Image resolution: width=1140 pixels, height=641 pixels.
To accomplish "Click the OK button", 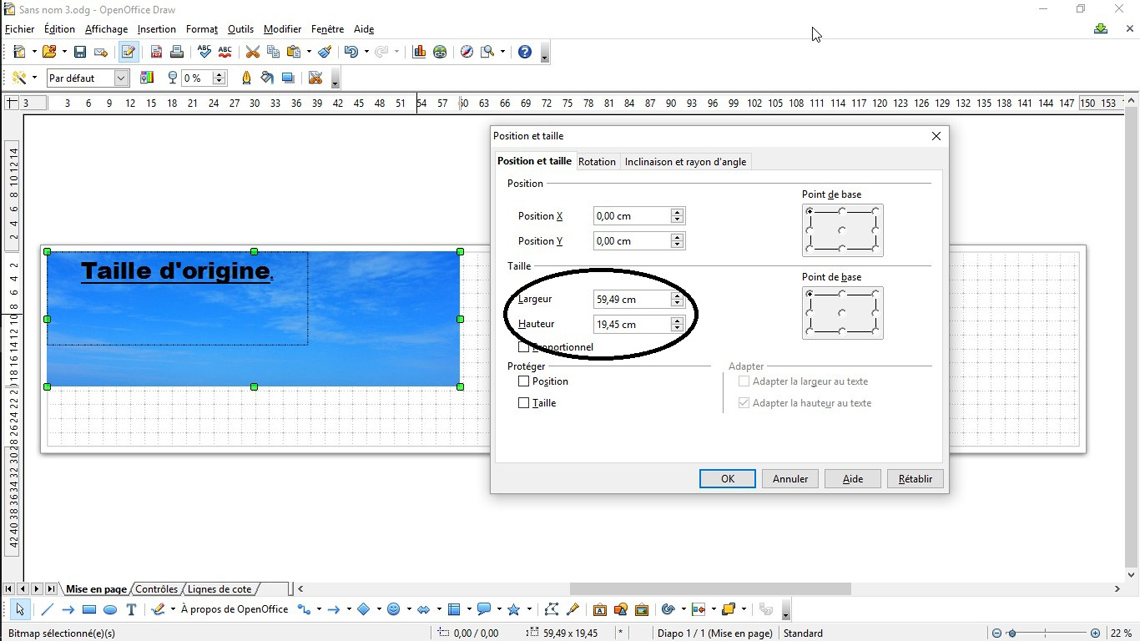I will (x=727, y=479).
